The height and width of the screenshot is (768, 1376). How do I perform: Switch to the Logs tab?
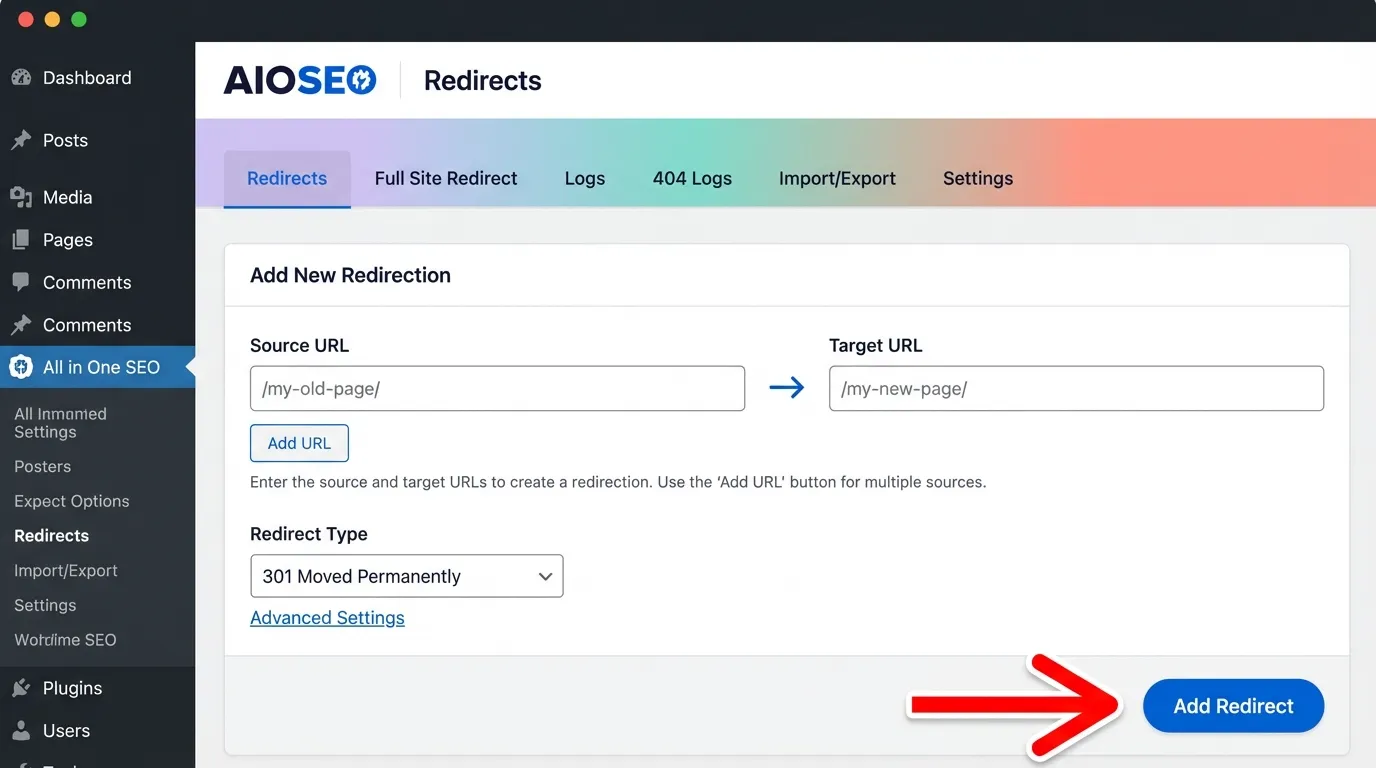click(x=584, y=178)
